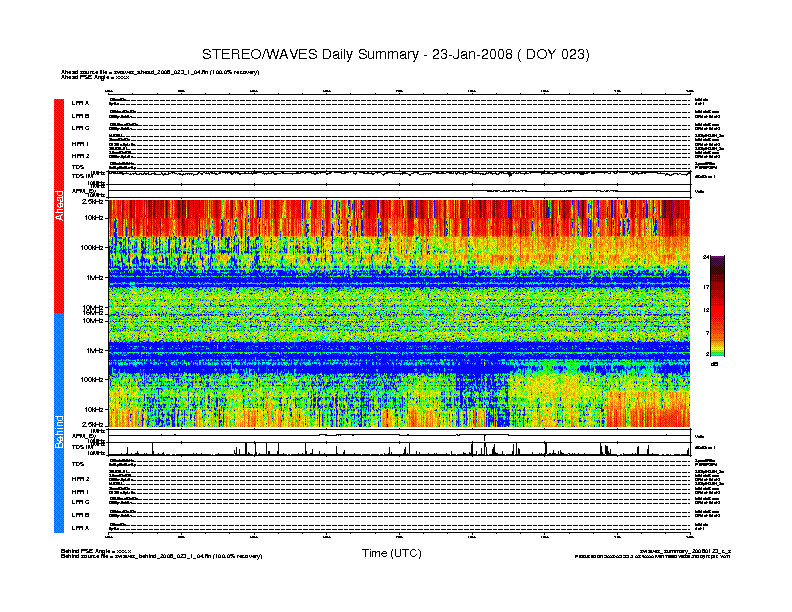Image resolution: width=792 pixels, height=612 pixels.
Task: Click the 'Ahead source file' text line
Action: coord(160,72)
